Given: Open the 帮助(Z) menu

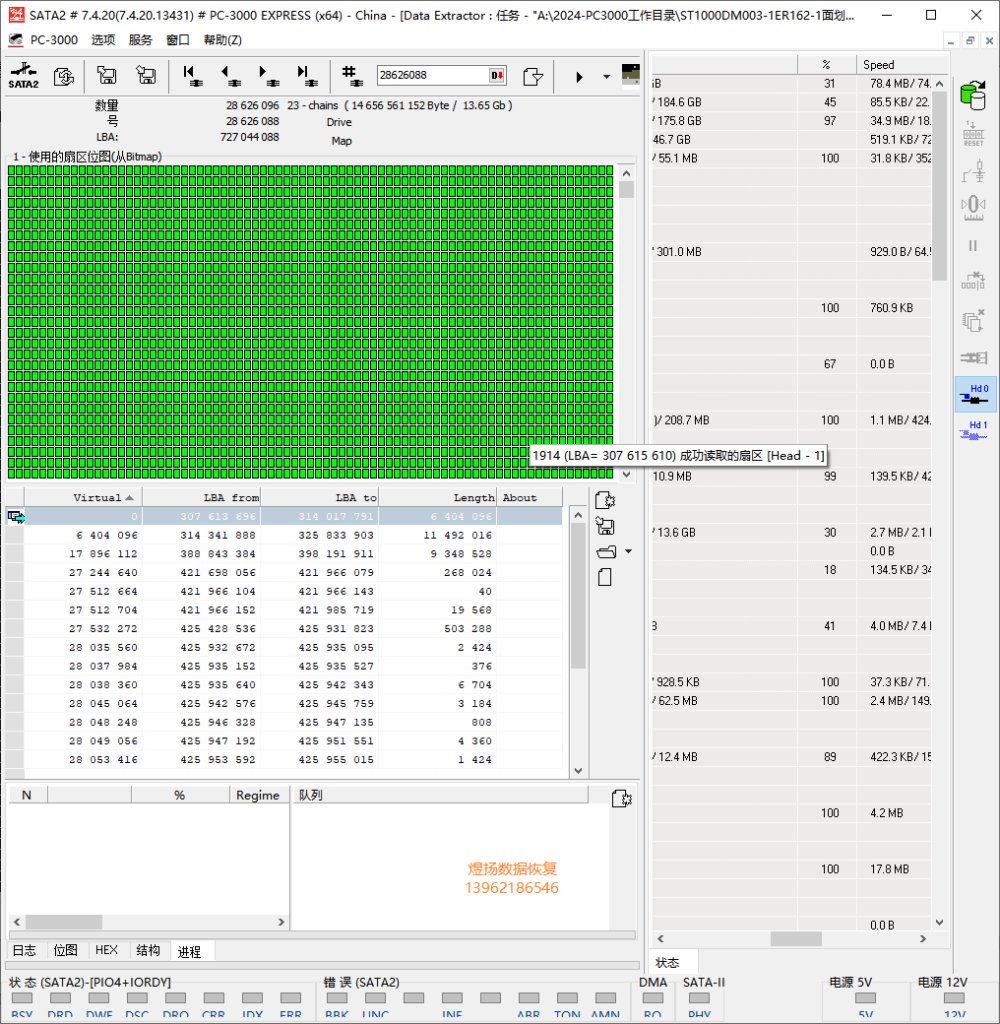Looking at the screenshot, I should click(x=223, y=40).
